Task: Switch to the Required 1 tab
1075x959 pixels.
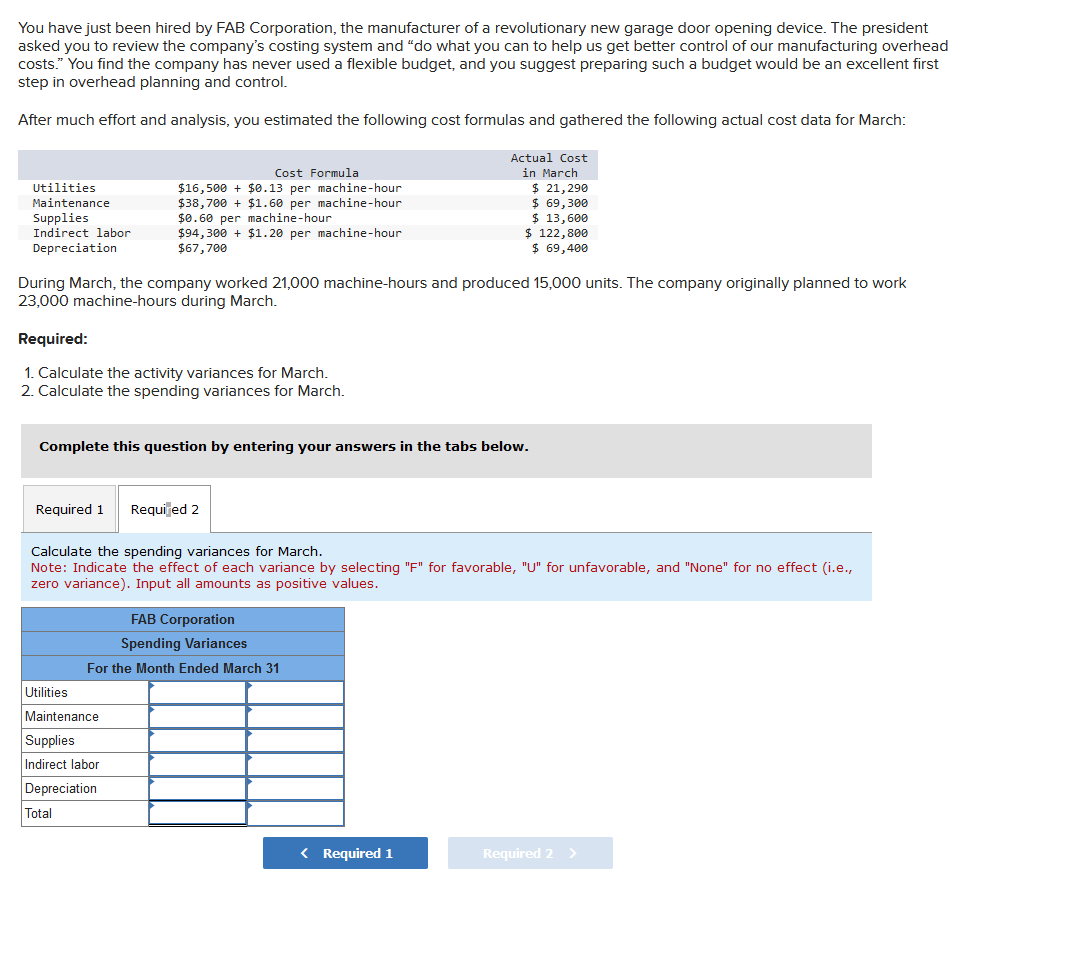Action: 69,509
